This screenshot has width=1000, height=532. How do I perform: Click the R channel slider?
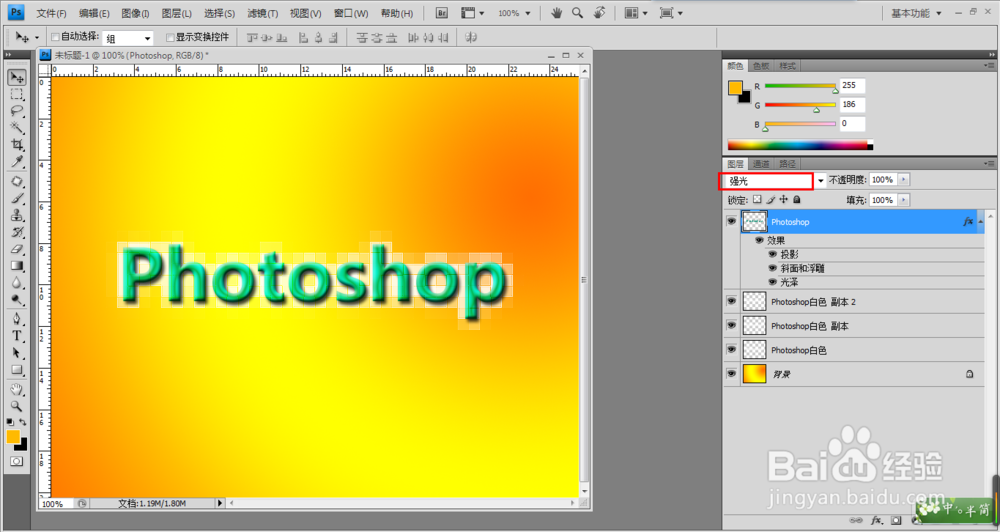(x=800, y=86)
